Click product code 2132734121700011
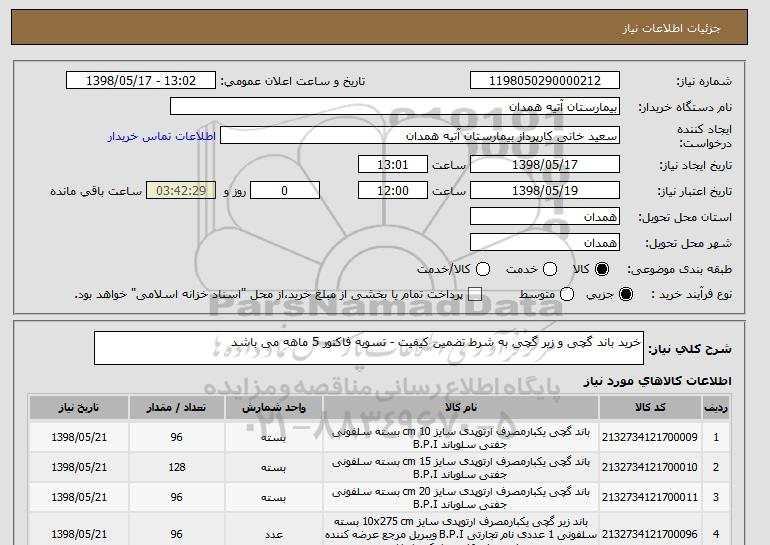 coord(650,497)
